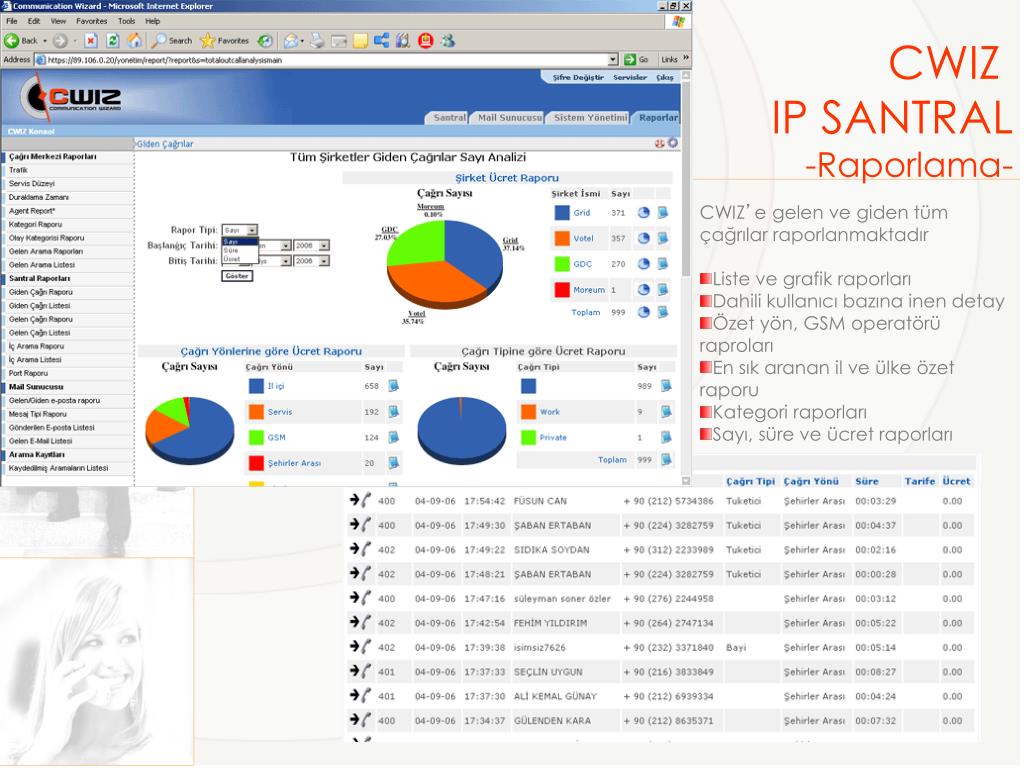
Task: Open the Tools menu
Action: click(126, 21)
